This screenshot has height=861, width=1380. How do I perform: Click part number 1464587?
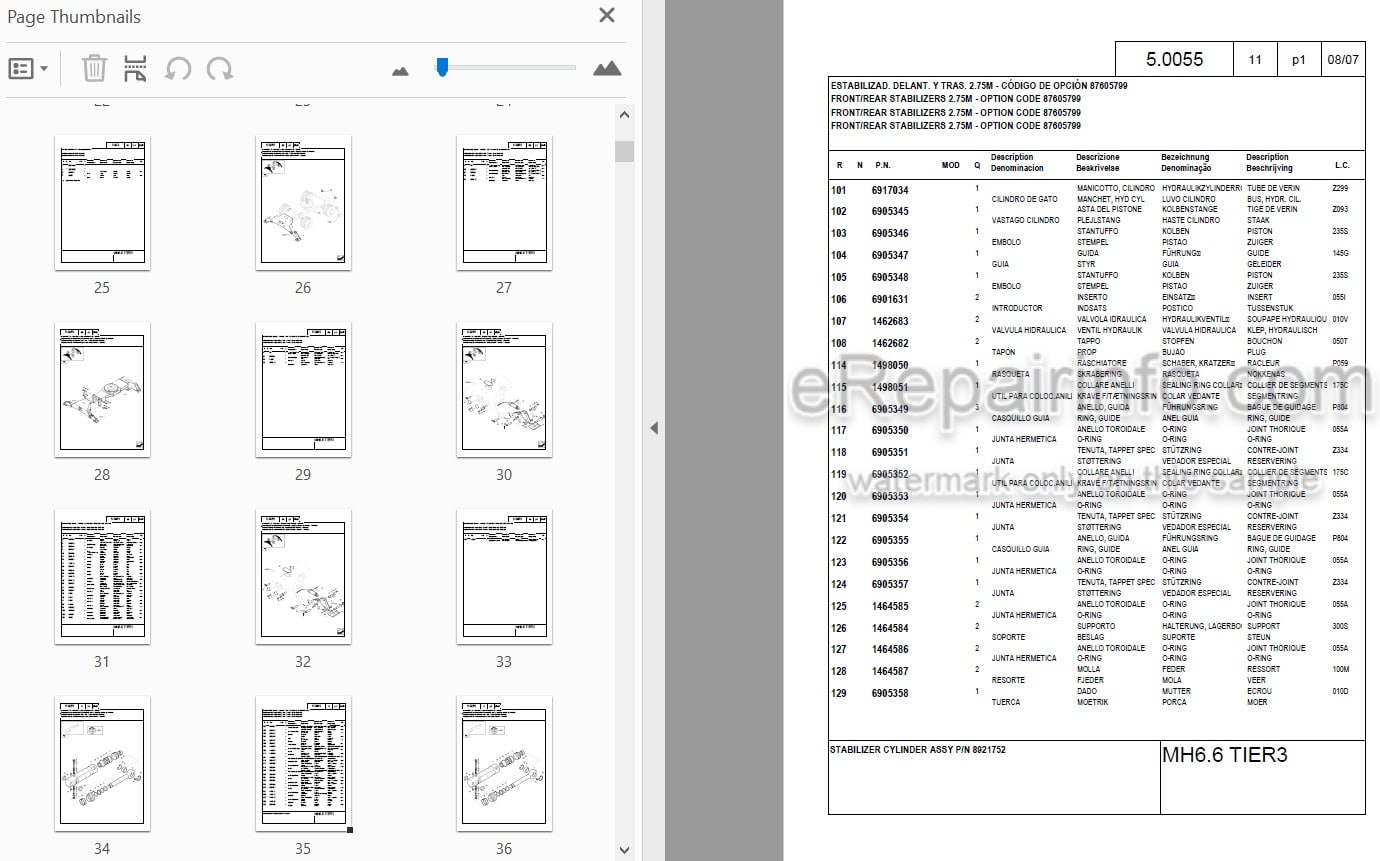tap(890, 672)
